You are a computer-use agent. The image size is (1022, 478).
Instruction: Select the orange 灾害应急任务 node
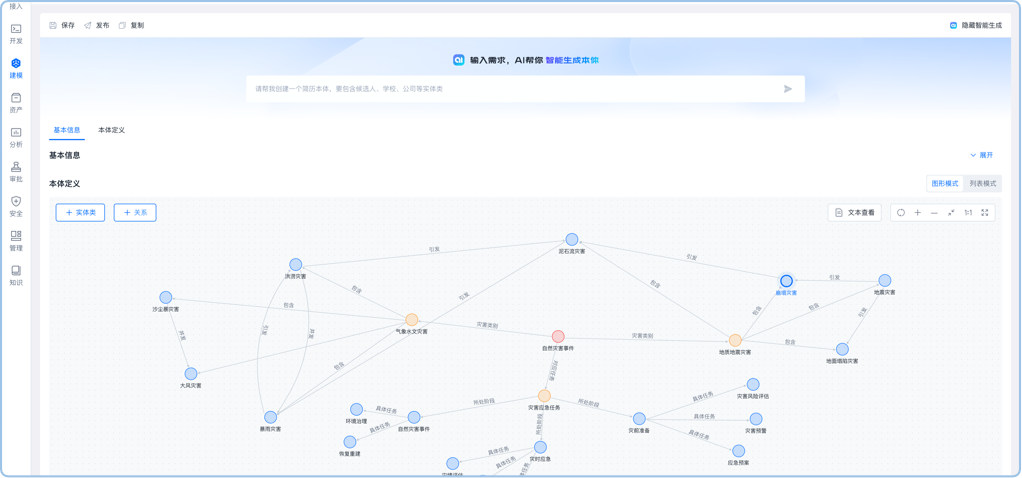544,396
